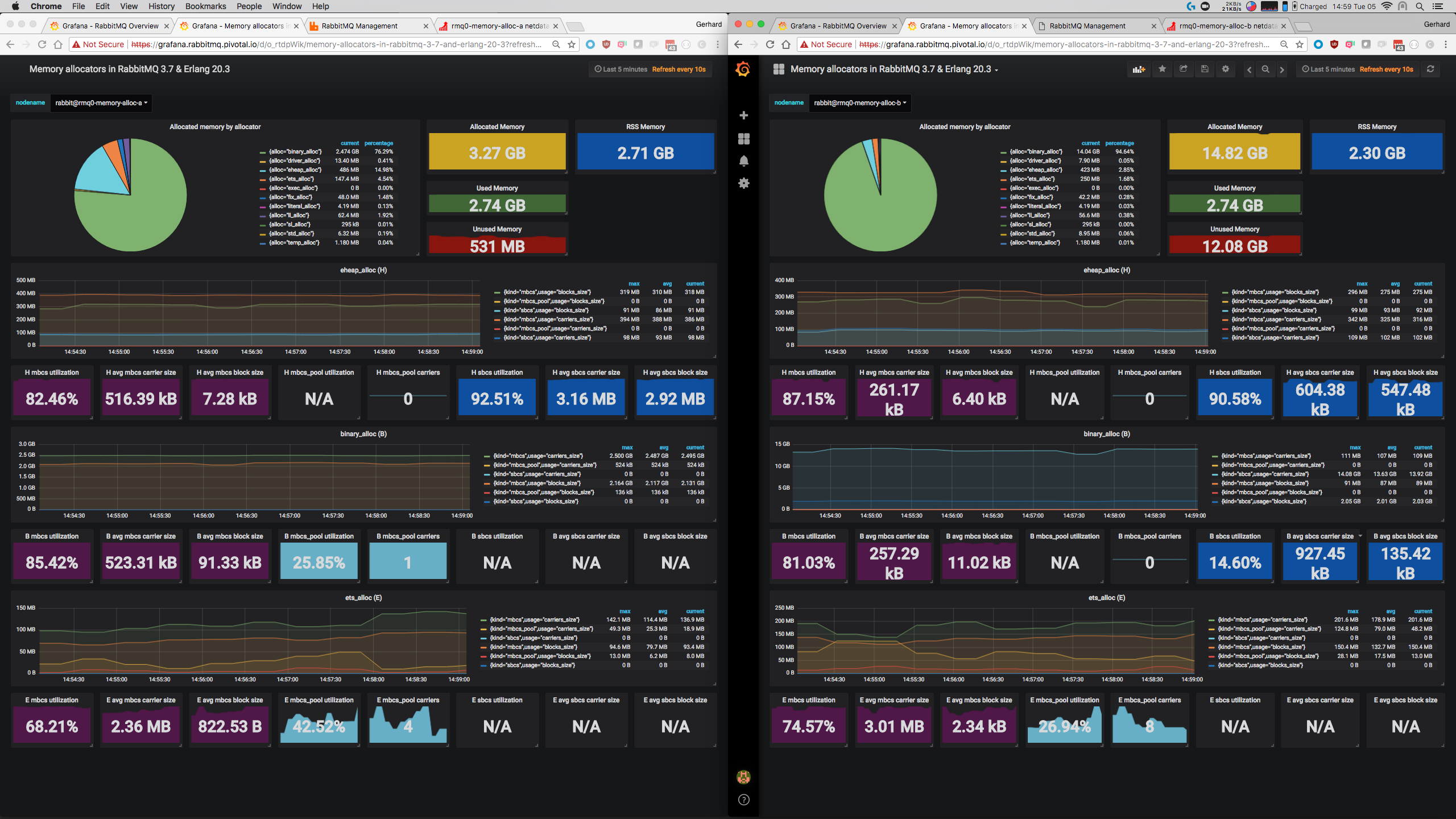This screenshot has height=819, width=1456.
Task: Click the home button in right Chrome window
Action: [x=785, y=44]
